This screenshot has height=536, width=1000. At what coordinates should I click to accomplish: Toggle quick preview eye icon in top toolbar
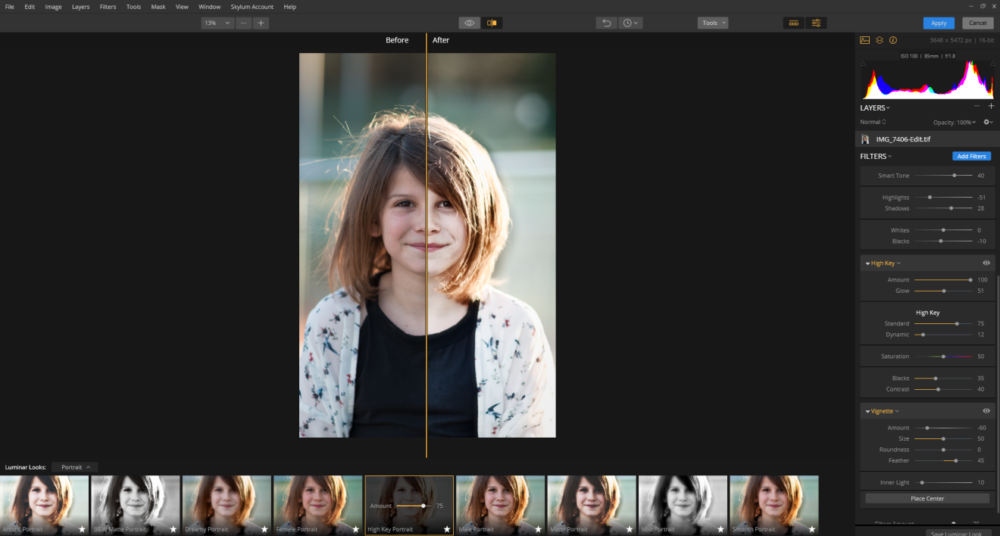click(x=469, y=23)
